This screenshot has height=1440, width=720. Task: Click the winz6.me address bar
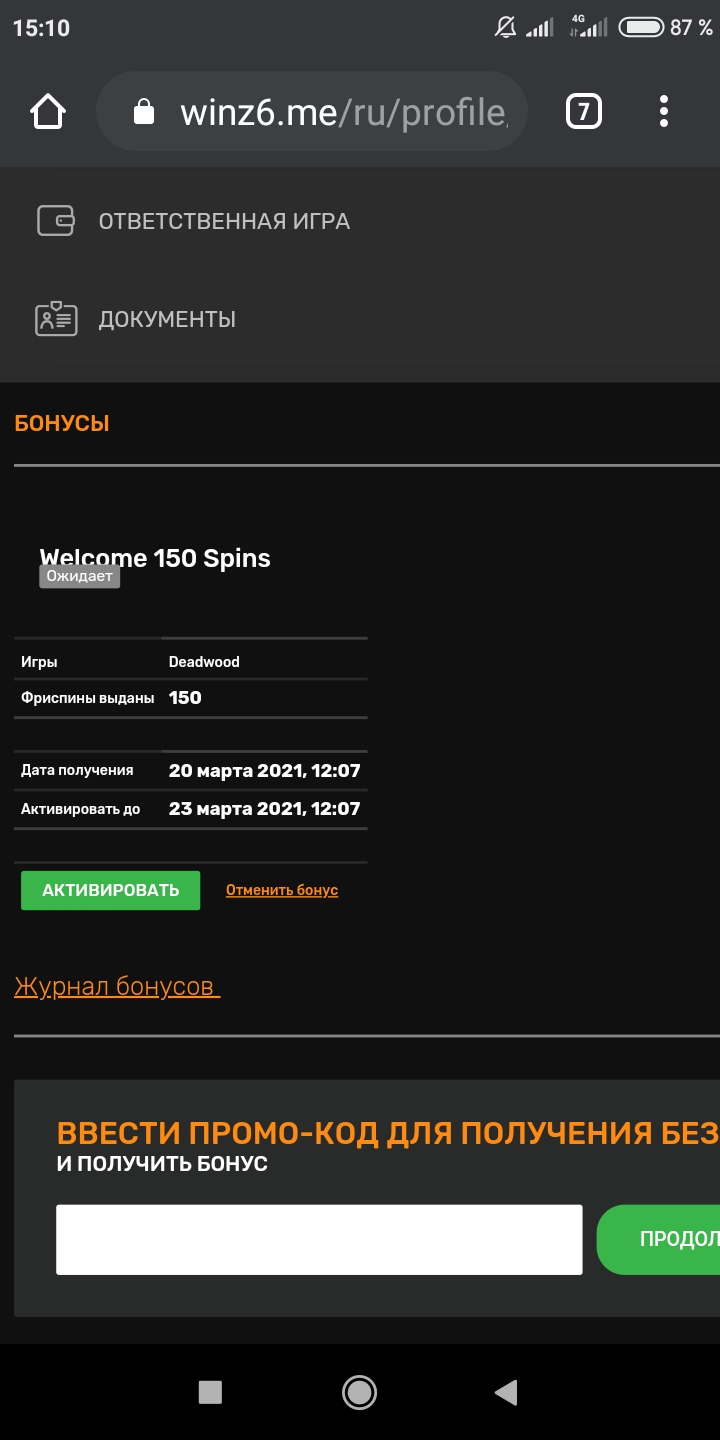tap(311, 111)
